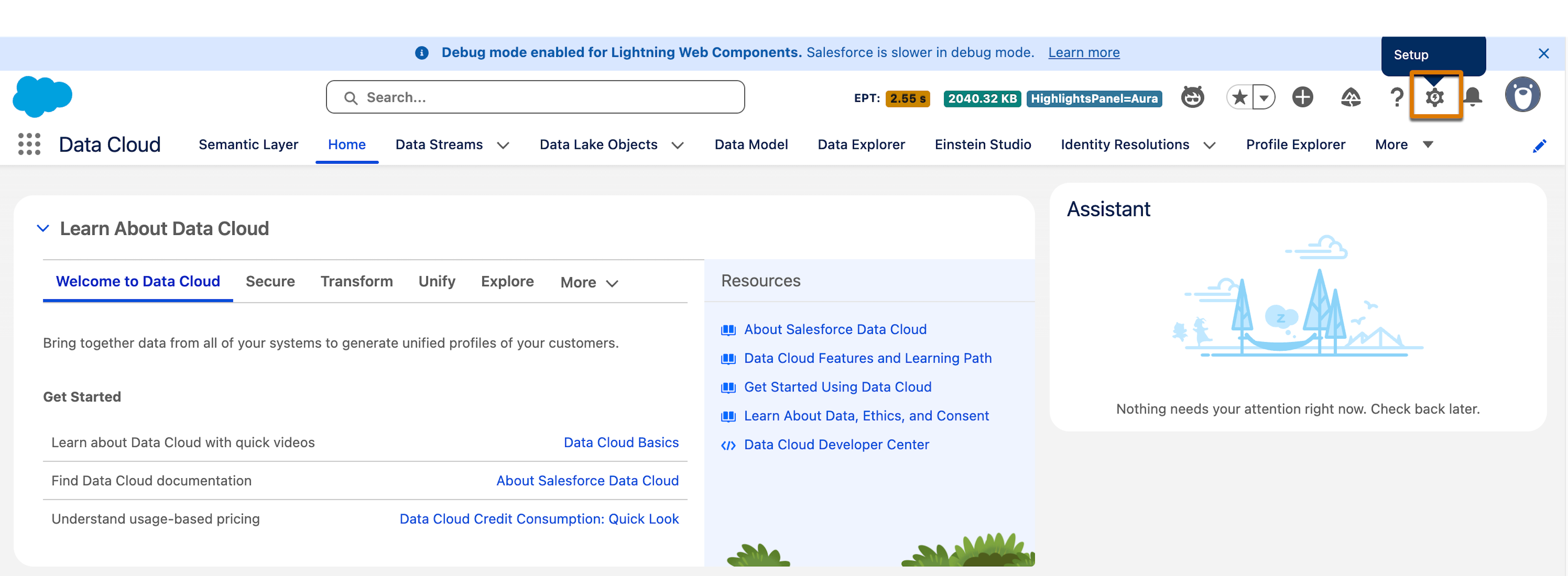1568x576 pixels.
Task: Switch to the Unify tab
Action: tap(437, 281)
